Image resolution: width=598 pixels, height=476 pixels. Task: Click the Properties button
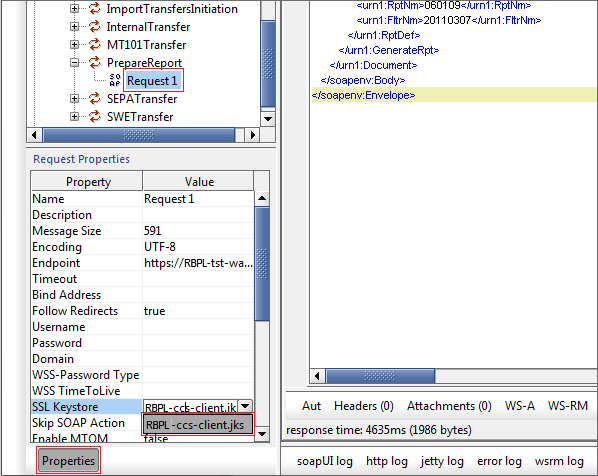[x=69, y=460]
